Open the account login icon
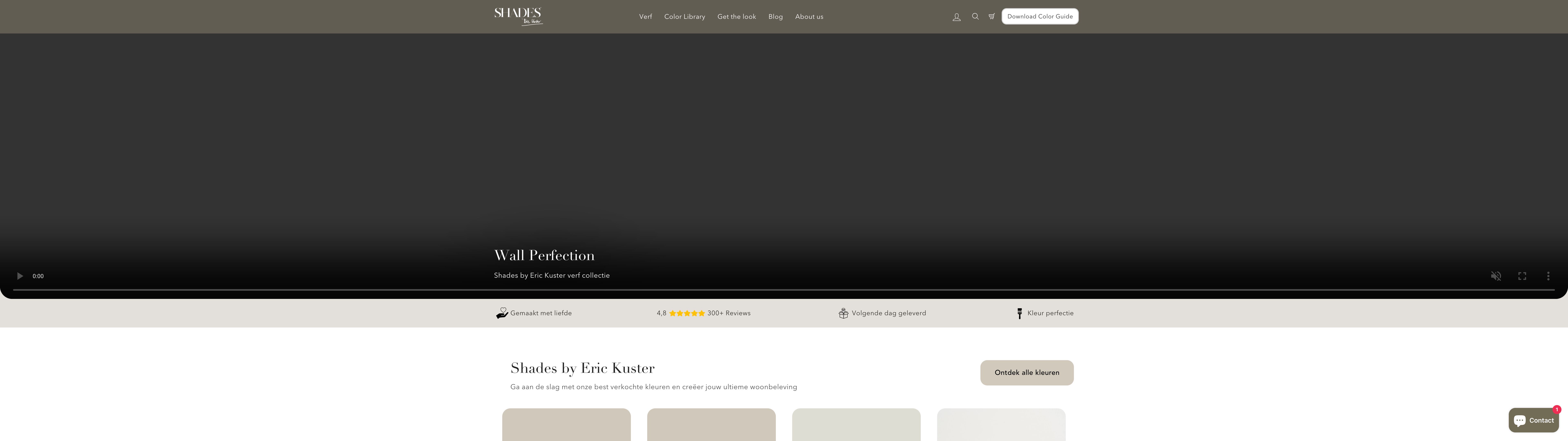Viewport: 1568px width, 441px height. click(x=956, y=17)
